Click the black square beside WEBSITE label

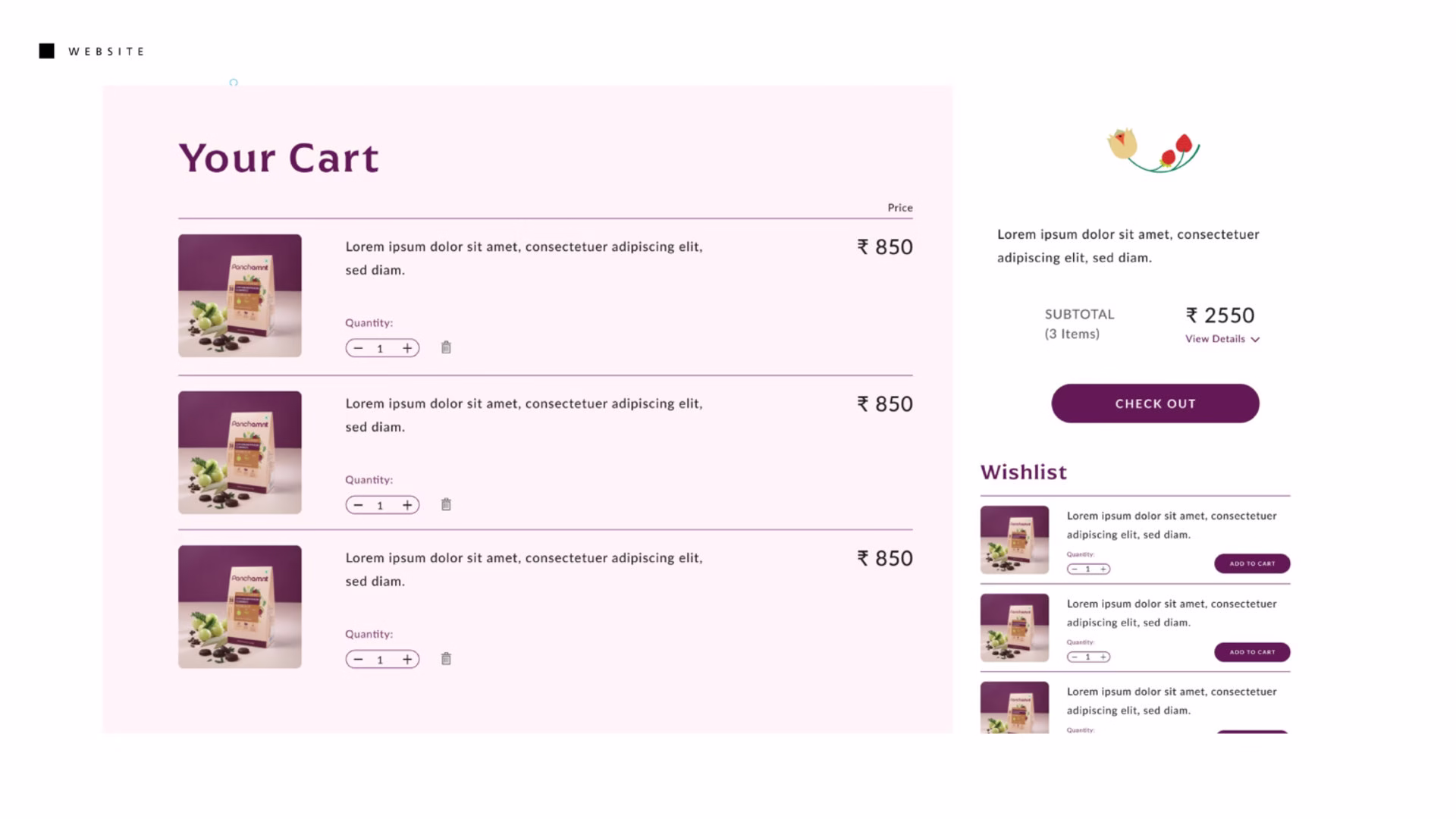click(47, 51)
